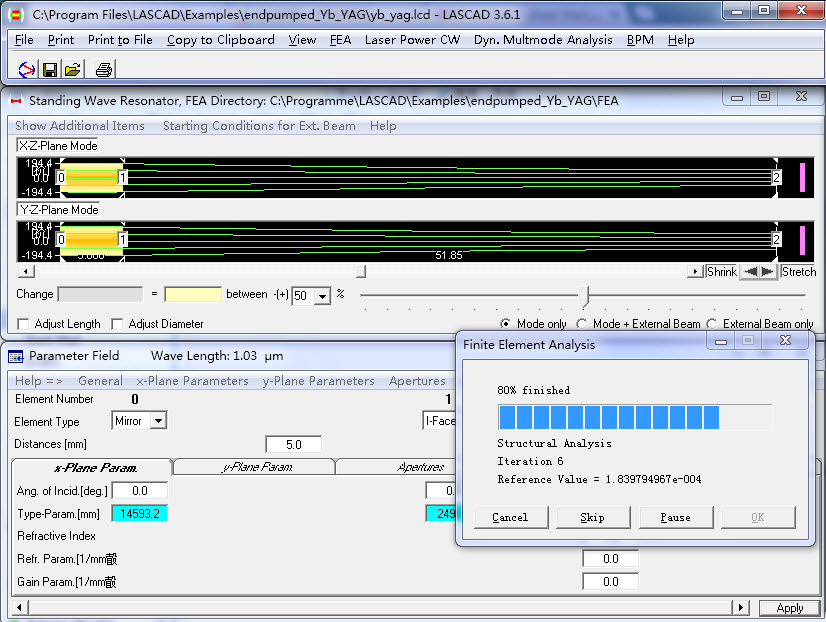
Task: Click resonator scrollbar left arrow
Action: coord(26,272)
